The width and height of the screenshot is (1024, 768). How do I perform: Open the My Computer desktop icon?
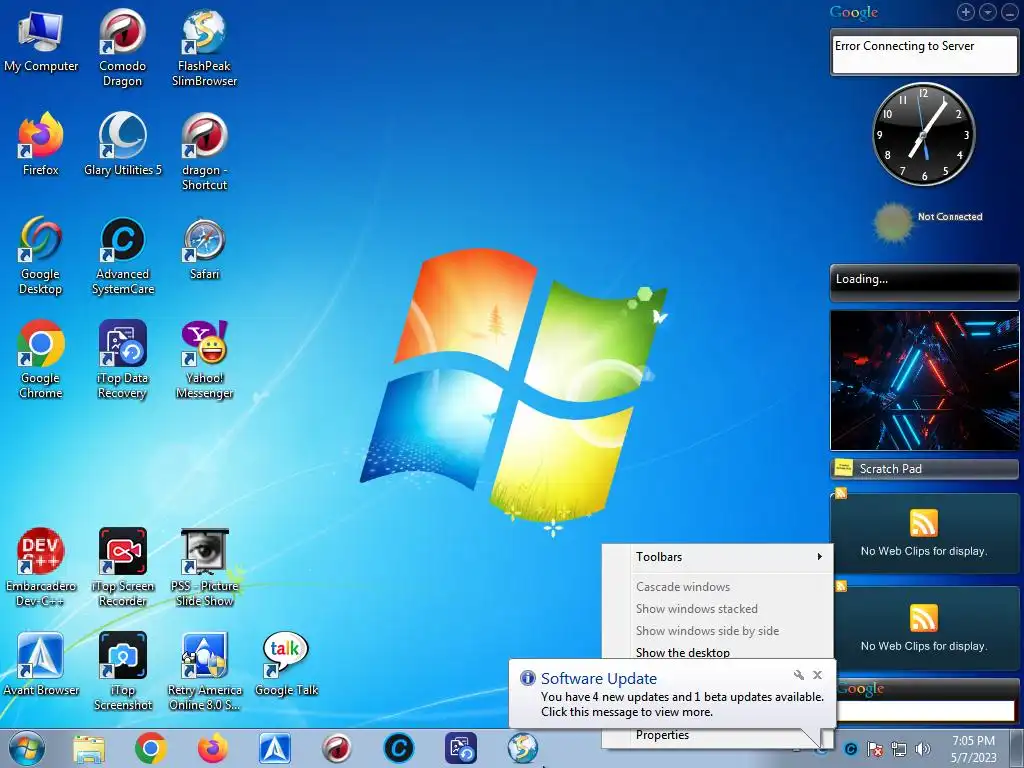(40, 40)
